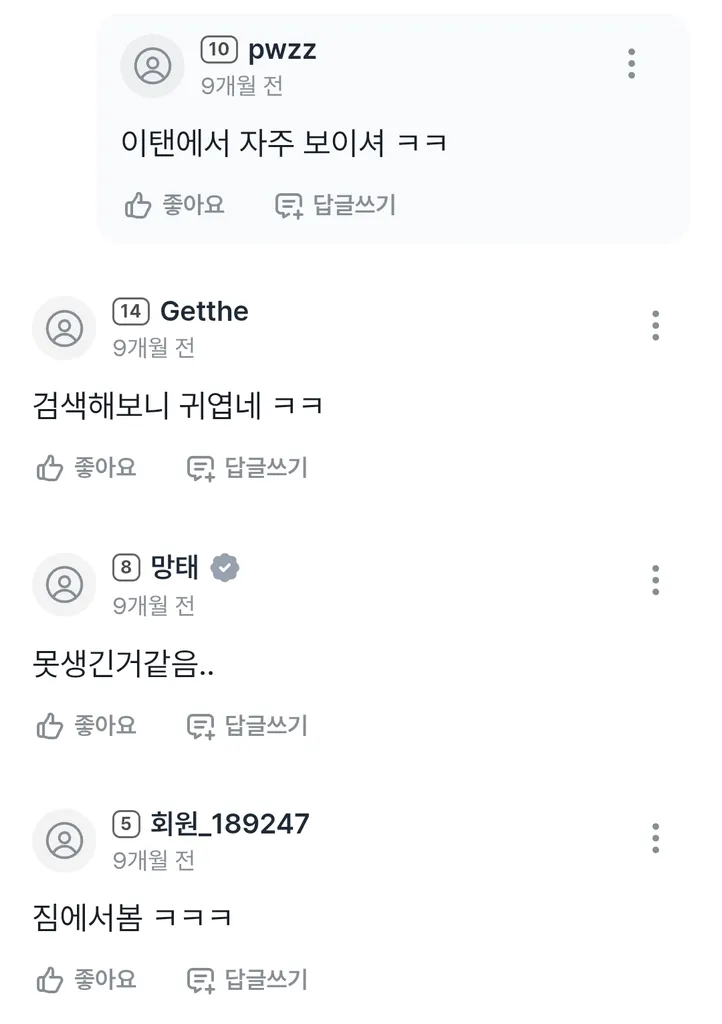
Task: Reply to 회원_189247's comment via 답글쓰기
Action: [x=248, y=979]
